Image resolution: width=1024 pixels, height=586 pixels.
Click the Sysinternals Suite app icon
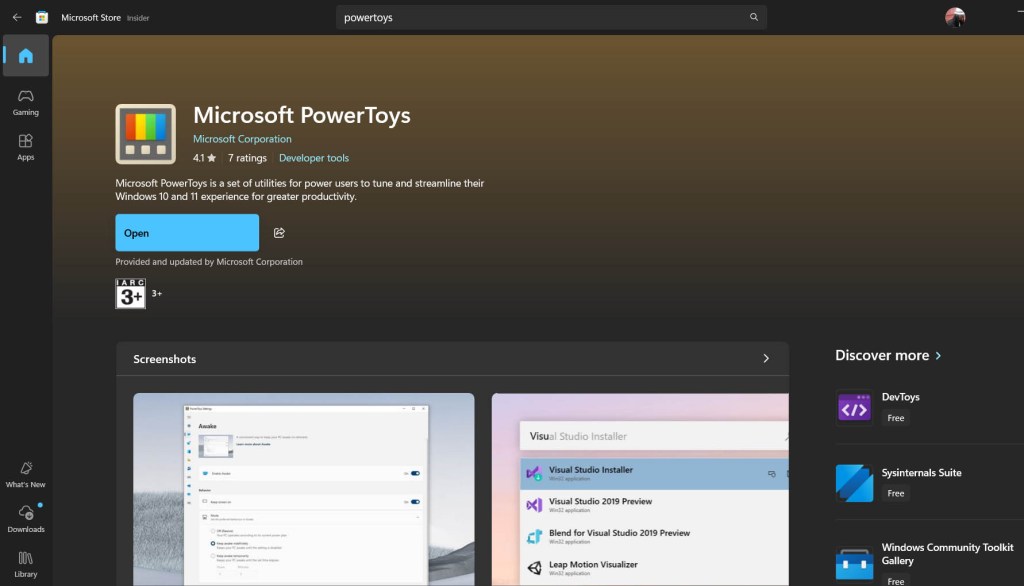coord(853,482)
